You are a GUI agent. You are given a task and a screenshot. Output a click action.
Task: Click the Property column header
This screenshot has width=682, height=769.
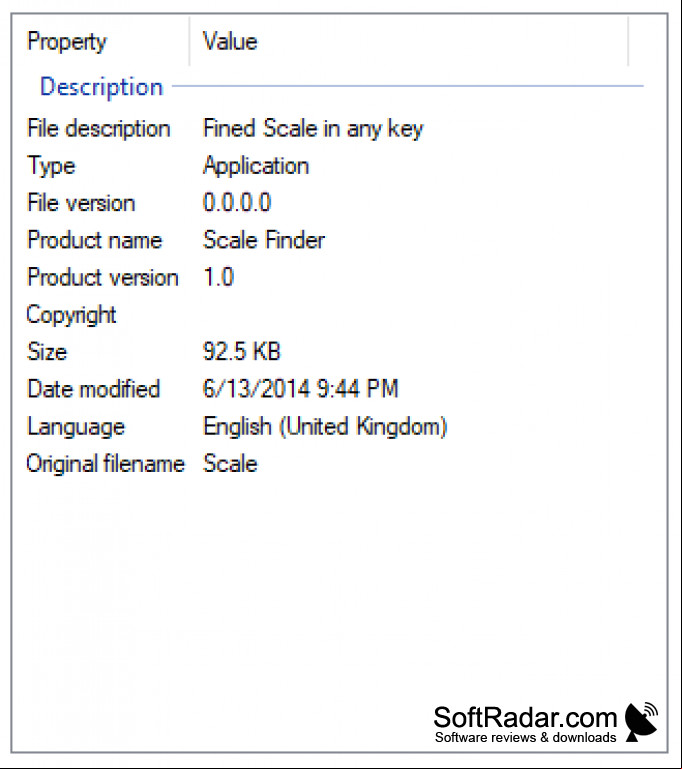[x=101, y=42]
